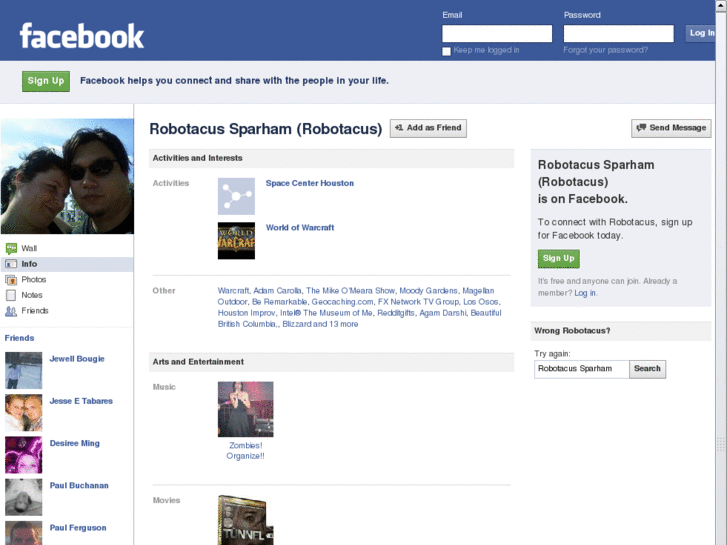
Task: Click the Notes sidebar icon
Action: point(11,295)
